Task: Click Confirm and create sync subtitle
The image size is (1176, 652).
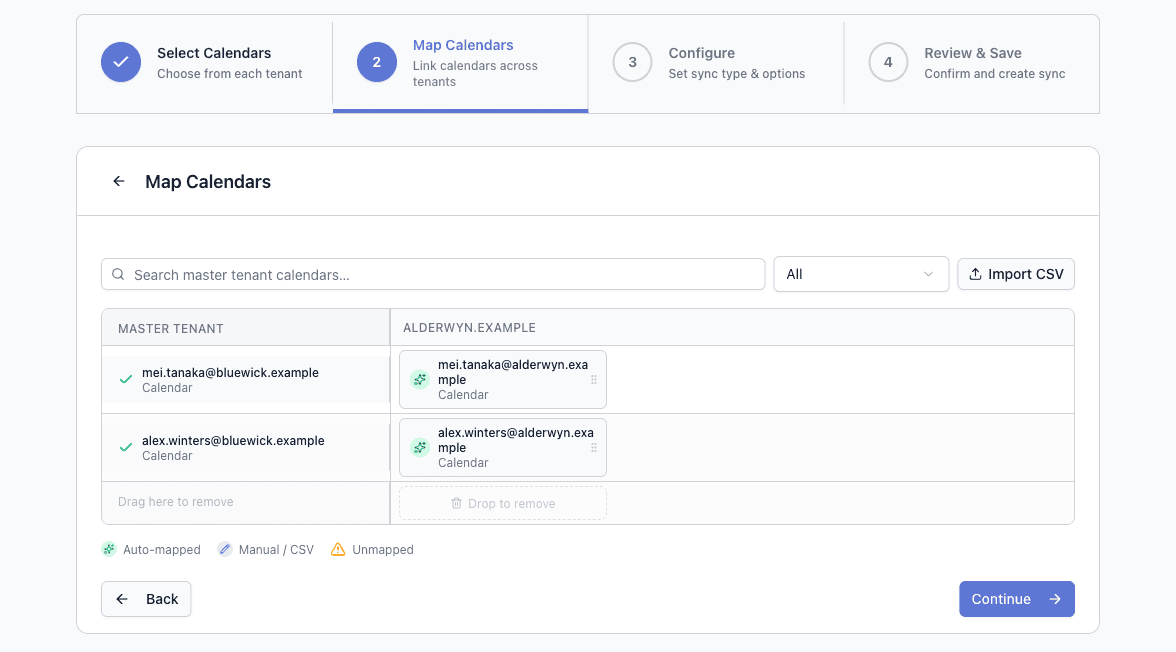Action: pyautogui.click(x=994, y=74)
